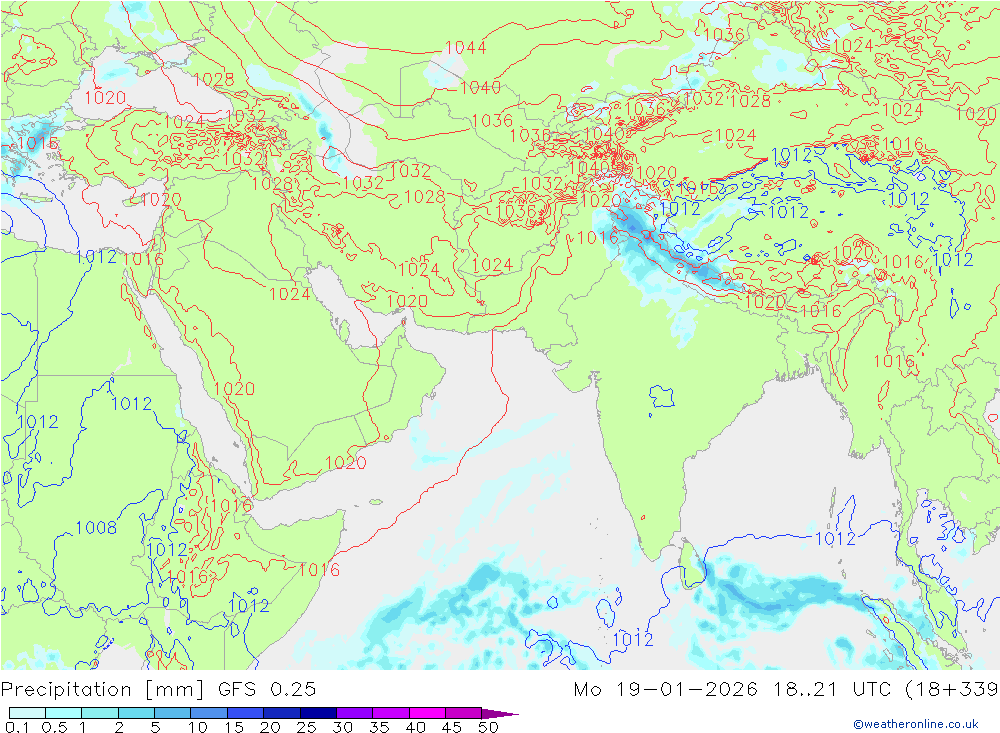Screen dimensions: 1000x733
Task: Click the 2–5 mm legend color swatch
Action: (136, 713)
